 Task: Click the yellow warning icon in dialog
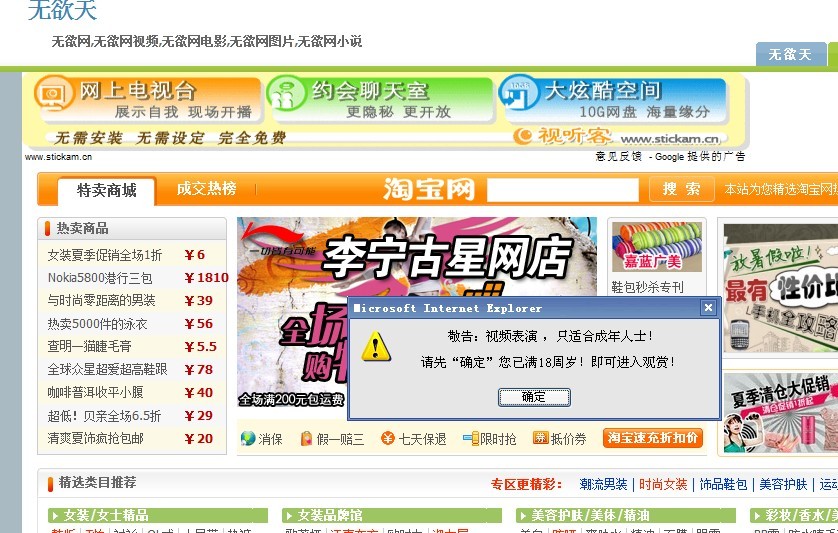[376, 347]
